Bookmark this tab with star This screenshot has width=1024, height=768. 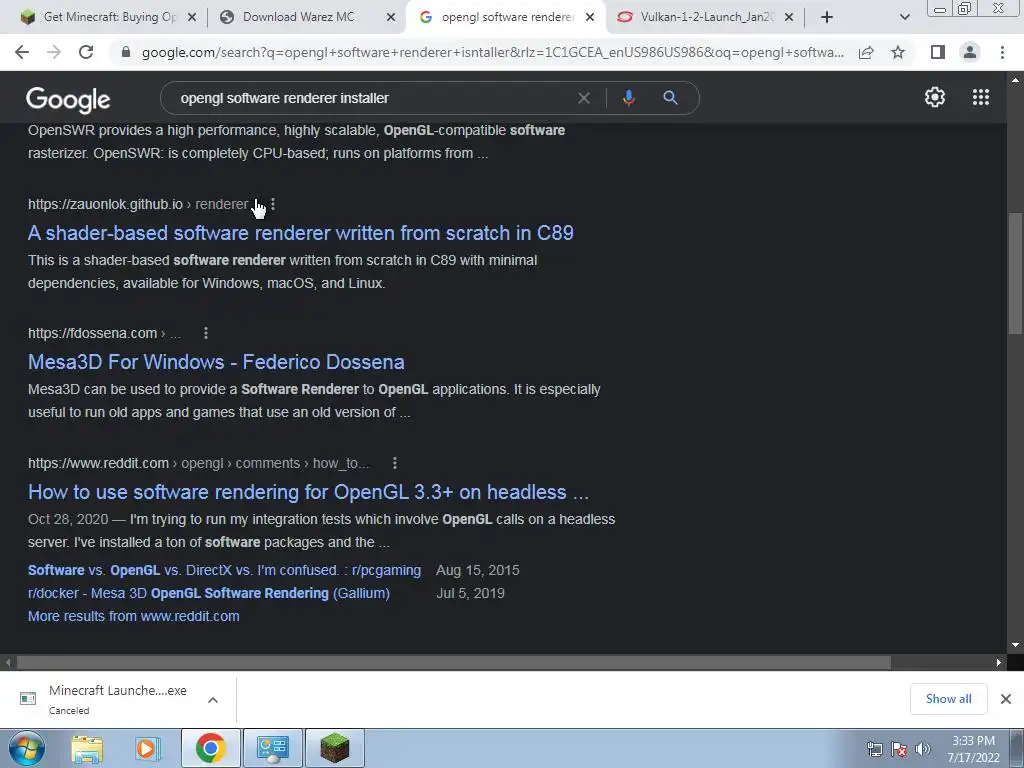(x=898, y=52)
